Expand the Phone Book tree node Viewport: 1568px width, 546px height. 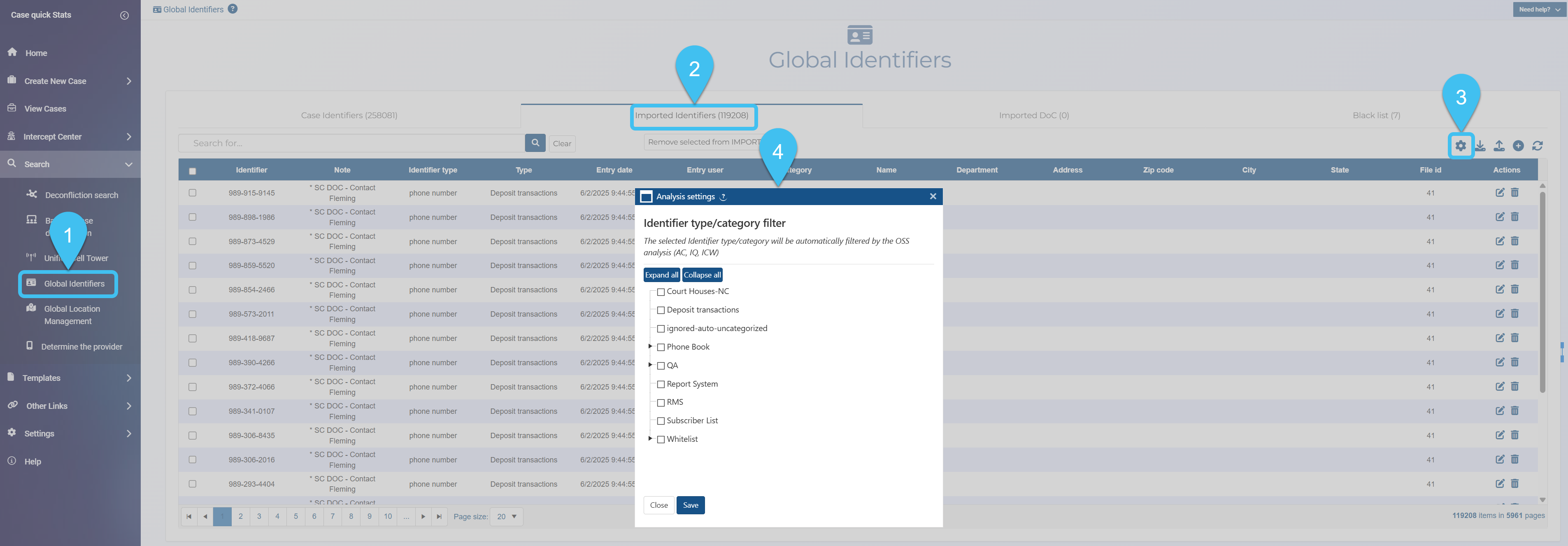coord(650,346)
